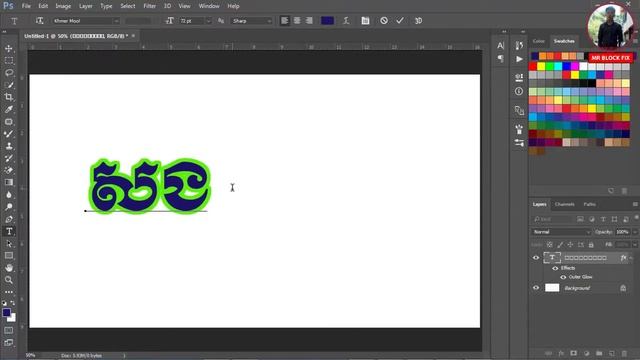This screenshot has width=640, height=360.
Task: Select the Rectangular Marquee tool
Action: pos(9,61)
